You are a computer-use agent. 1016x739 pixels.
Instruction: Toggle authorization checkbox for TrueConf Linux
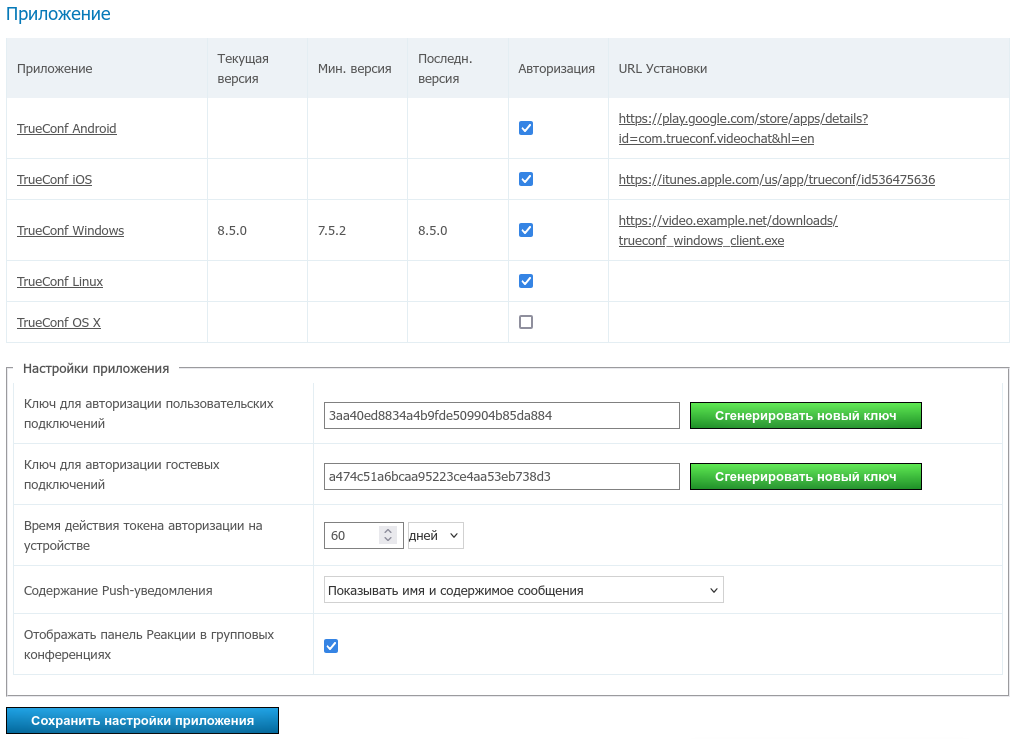526,281
